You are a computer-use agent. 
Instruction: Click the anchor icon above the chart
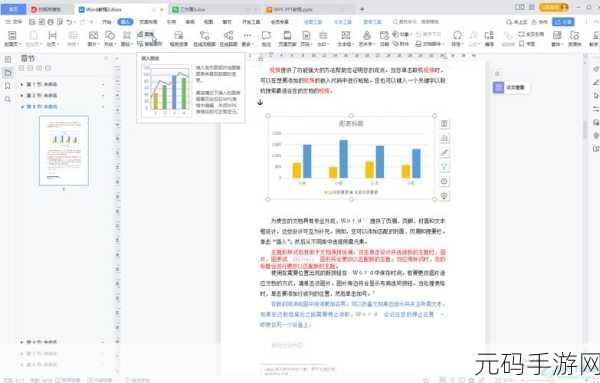(260, 102)
